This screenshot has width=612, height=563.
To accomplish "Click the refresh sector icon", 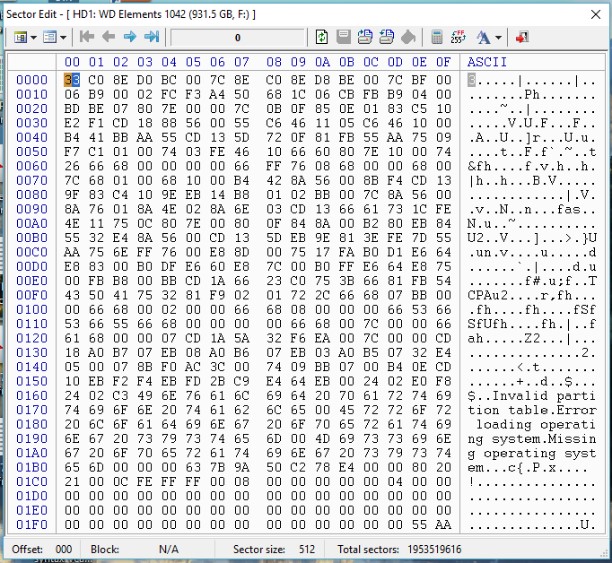I will [322, 37].
